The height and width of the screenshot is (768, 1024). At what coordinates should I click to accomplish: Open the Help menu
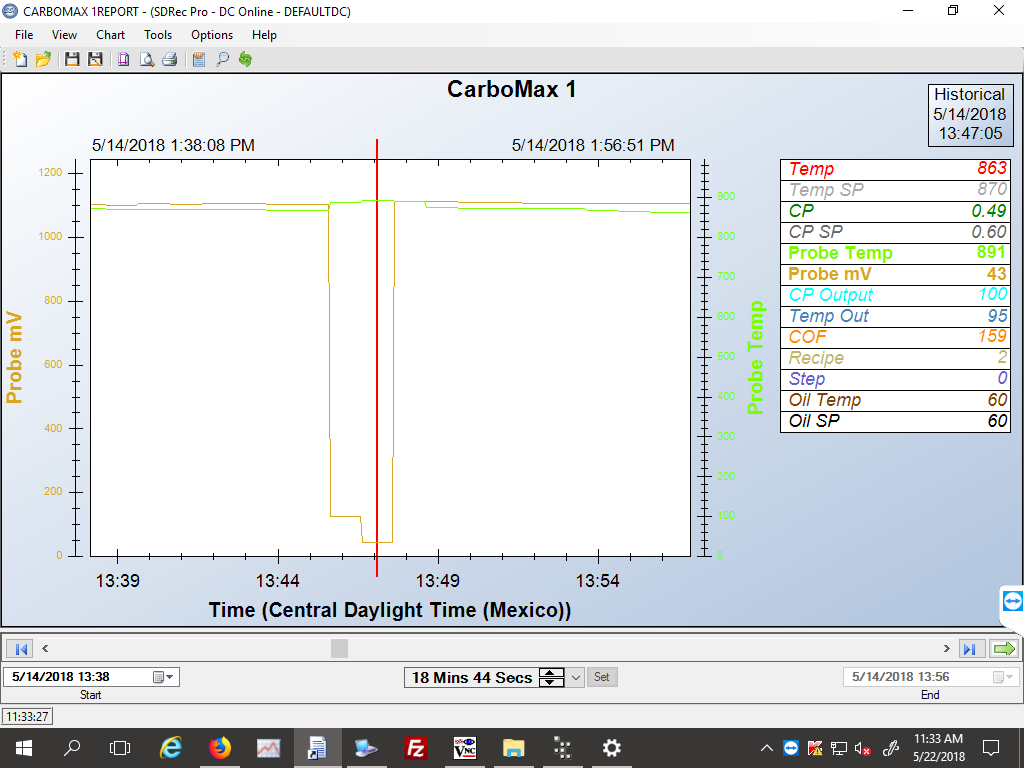click(x=264, y=35)
